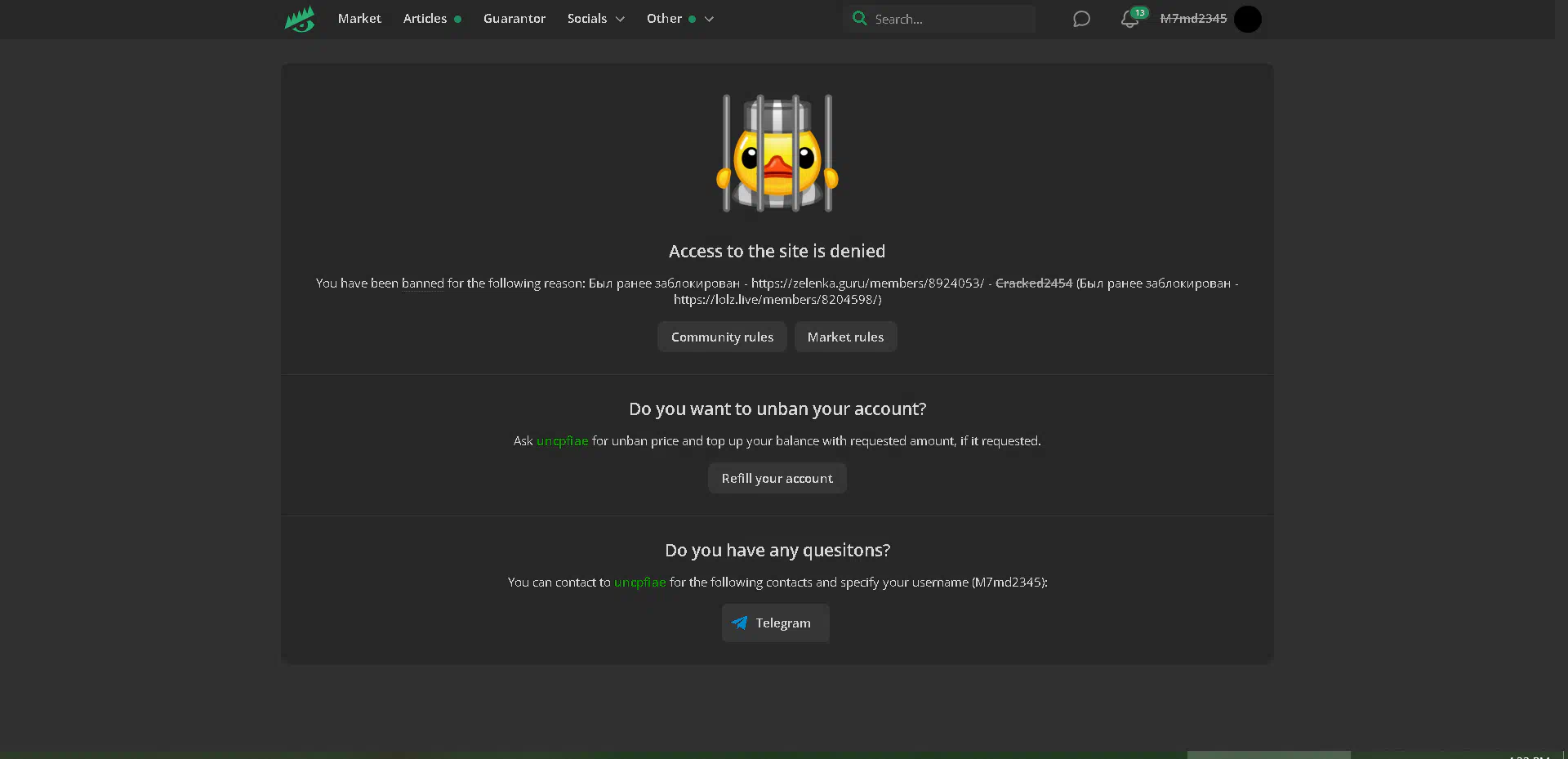Click the Cracked2454 struck-through username
Screen dimensions: 1568x759
[x=1034, y=284]
